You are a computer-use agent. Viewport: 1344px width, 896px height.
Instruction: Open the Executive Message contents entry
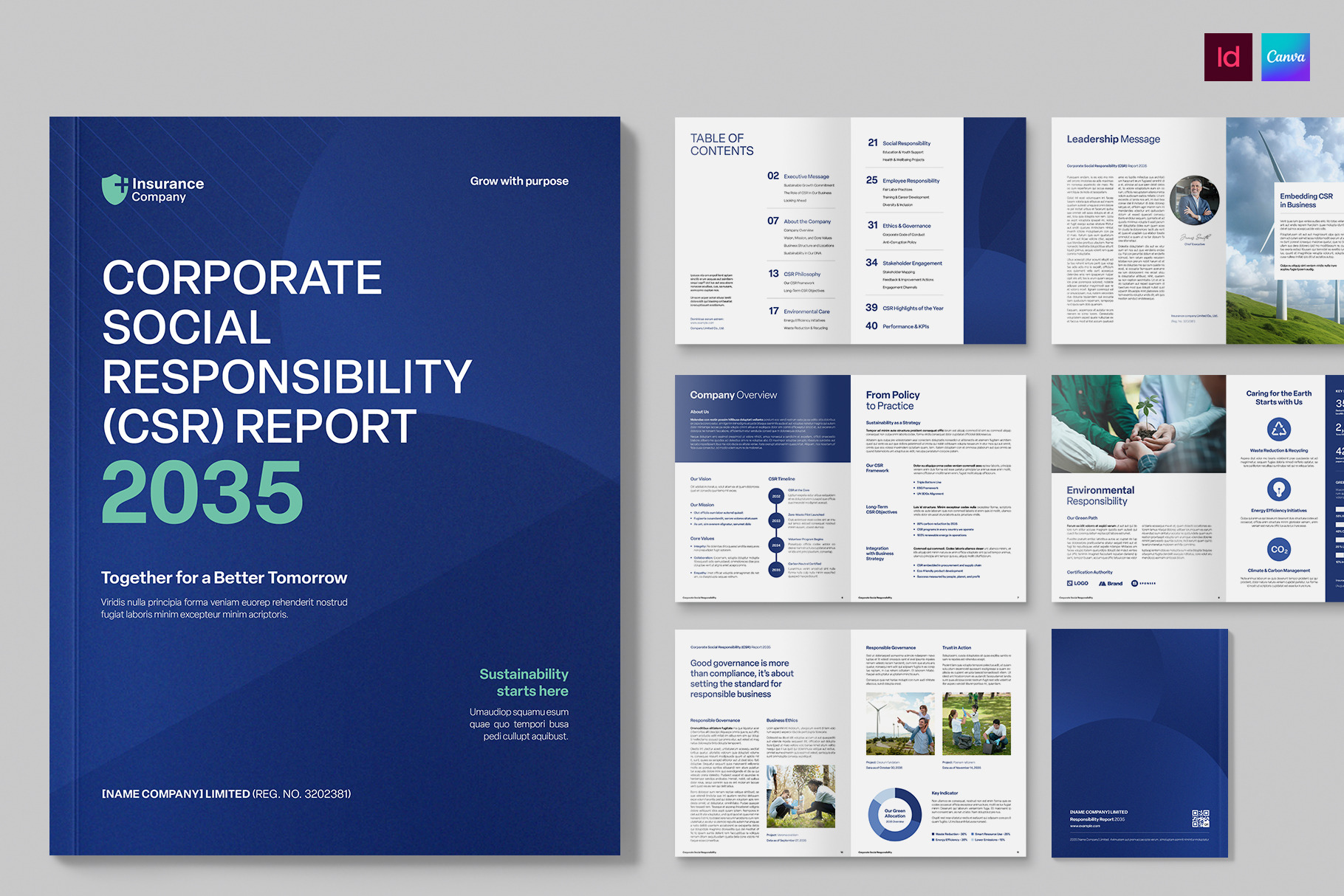coord(806,176)
